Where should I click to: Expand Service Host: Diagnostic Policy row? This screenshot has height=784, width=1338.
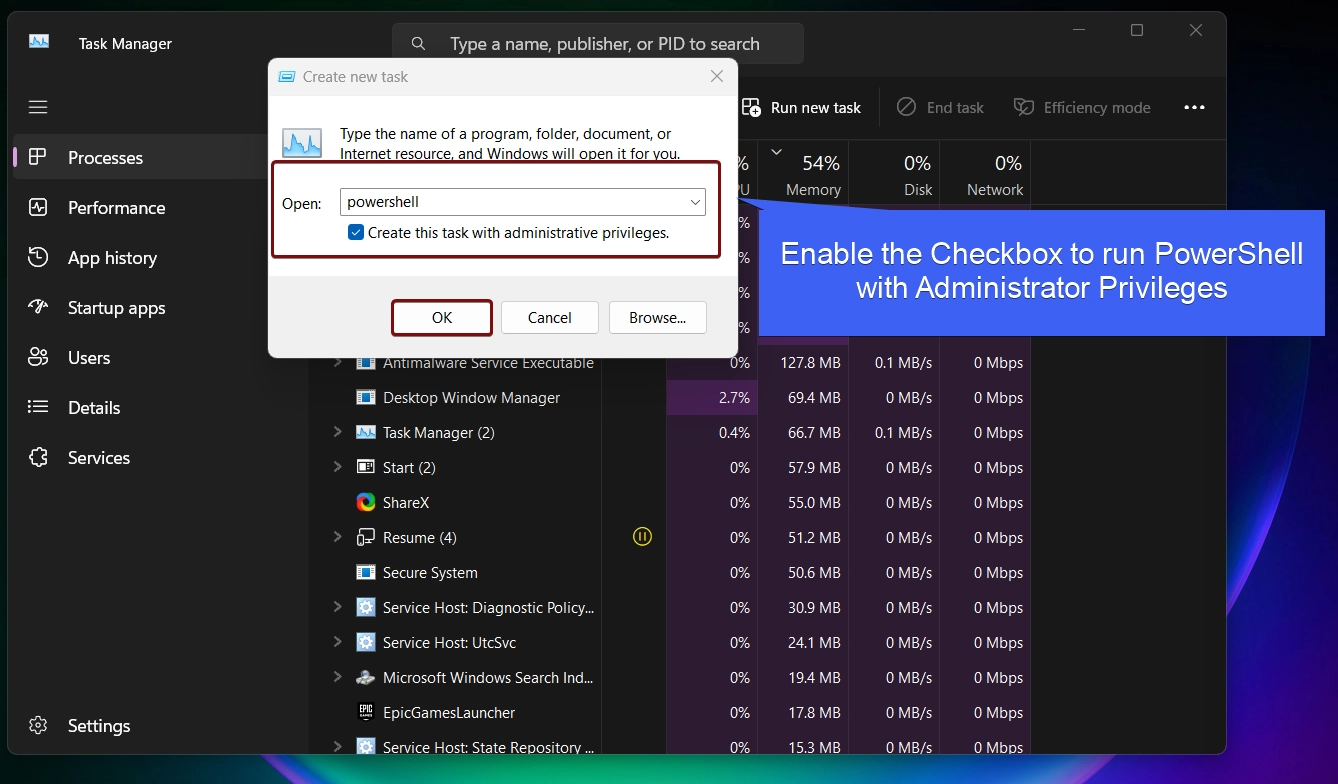tap(337, 607)
